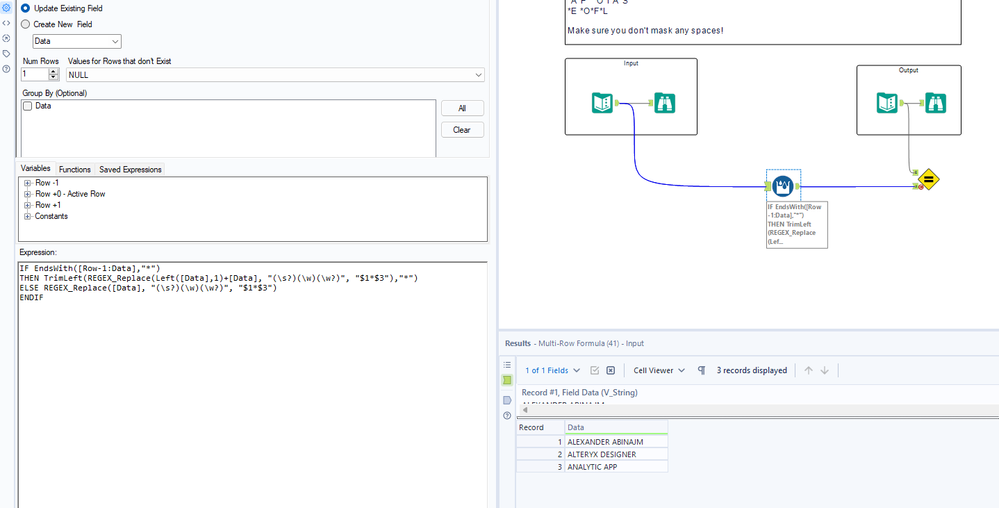Screen dimensions: 999x508
Task: Select the Input Data tool in Input container
Action: coord(602,103)
